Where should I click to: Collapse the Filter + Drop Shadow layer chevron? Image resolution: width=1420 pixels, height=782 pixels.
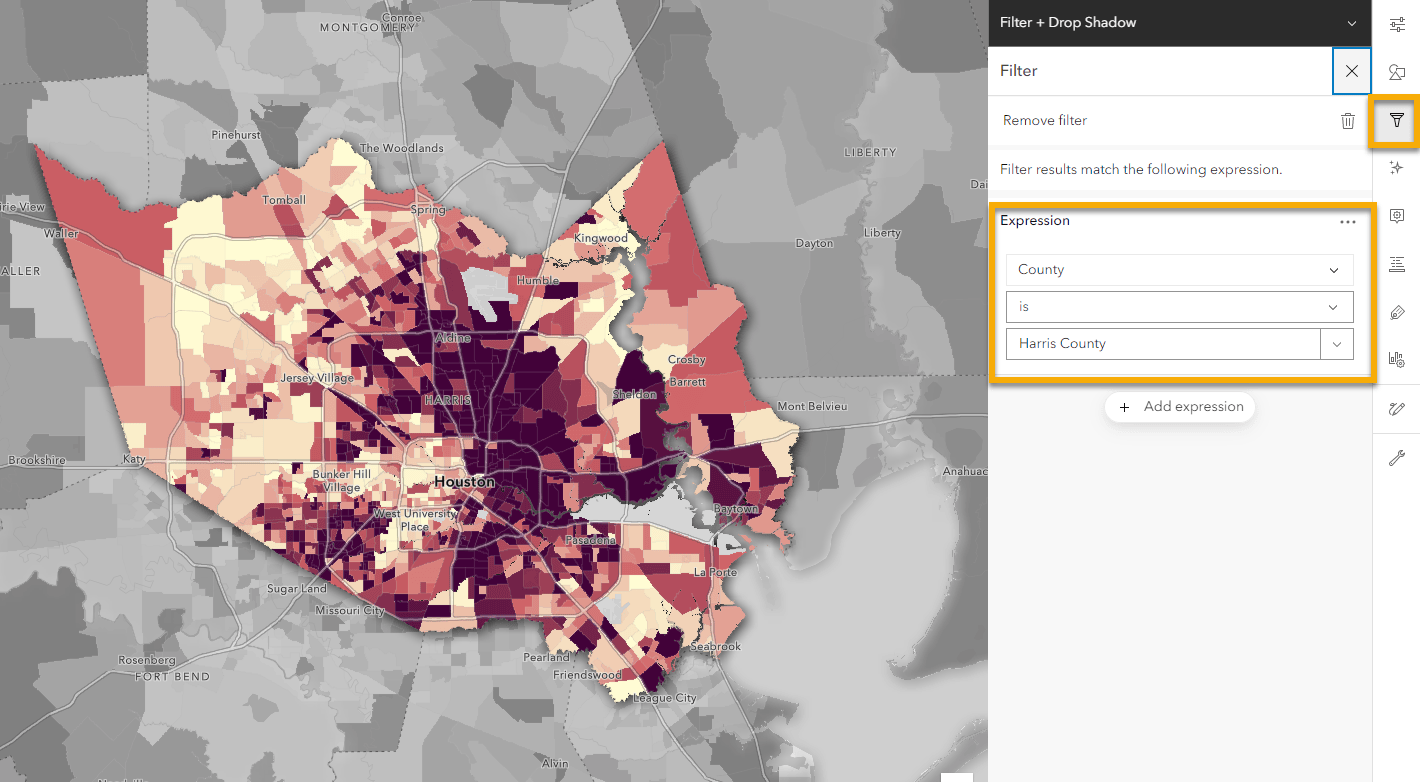click(1352, 23)
